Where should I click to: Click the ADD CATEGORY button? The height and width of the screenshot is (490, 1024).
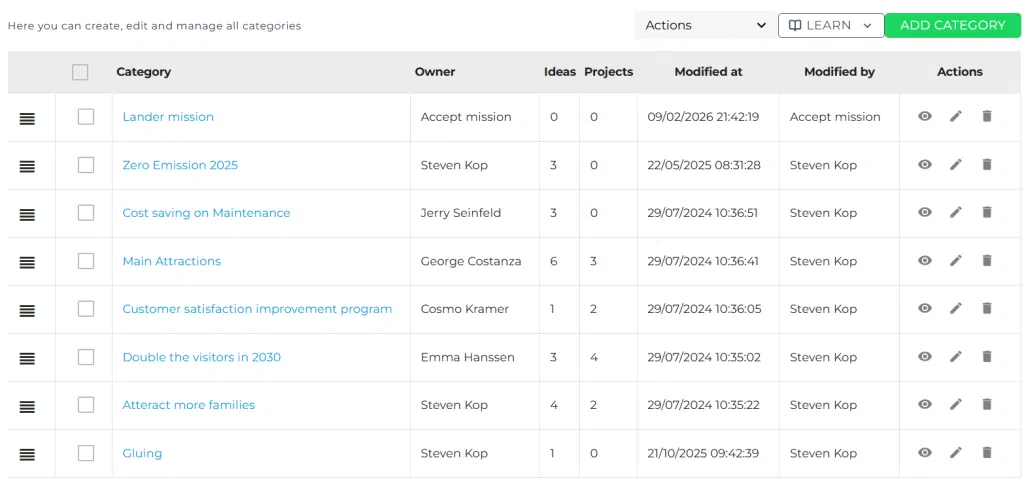pyautogui.click(x=952, y=25)
